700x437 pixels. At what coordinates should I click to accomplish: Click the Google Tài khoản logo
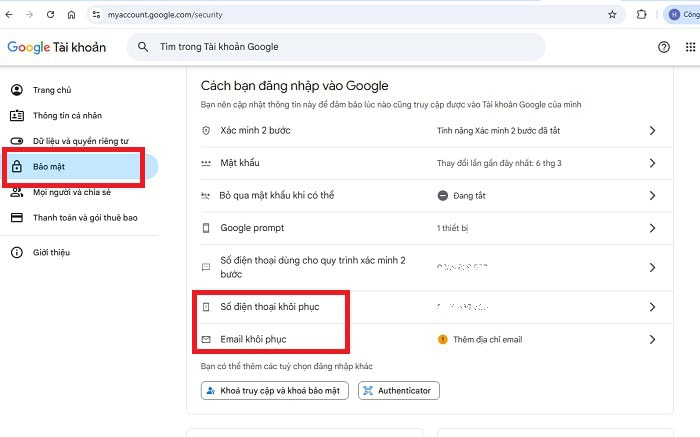coord(56,47)
